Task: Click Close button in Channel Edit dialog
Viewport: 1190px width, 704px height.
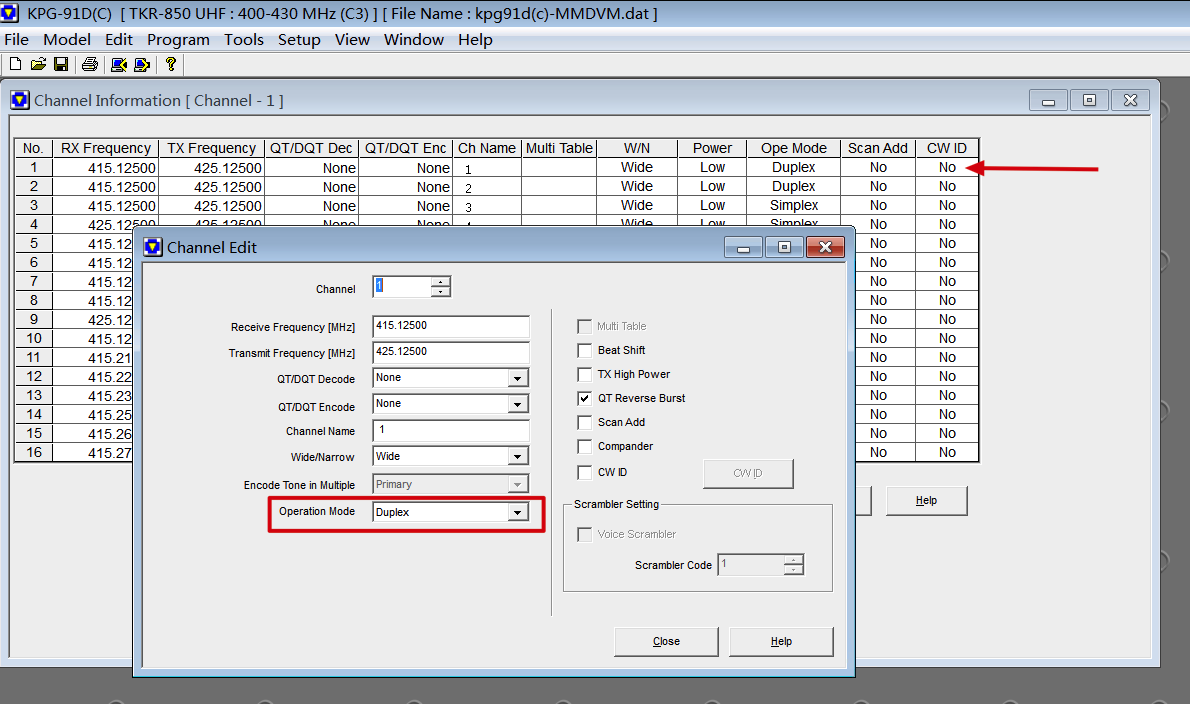Action: pyautogui.click(x=666, y=642)
